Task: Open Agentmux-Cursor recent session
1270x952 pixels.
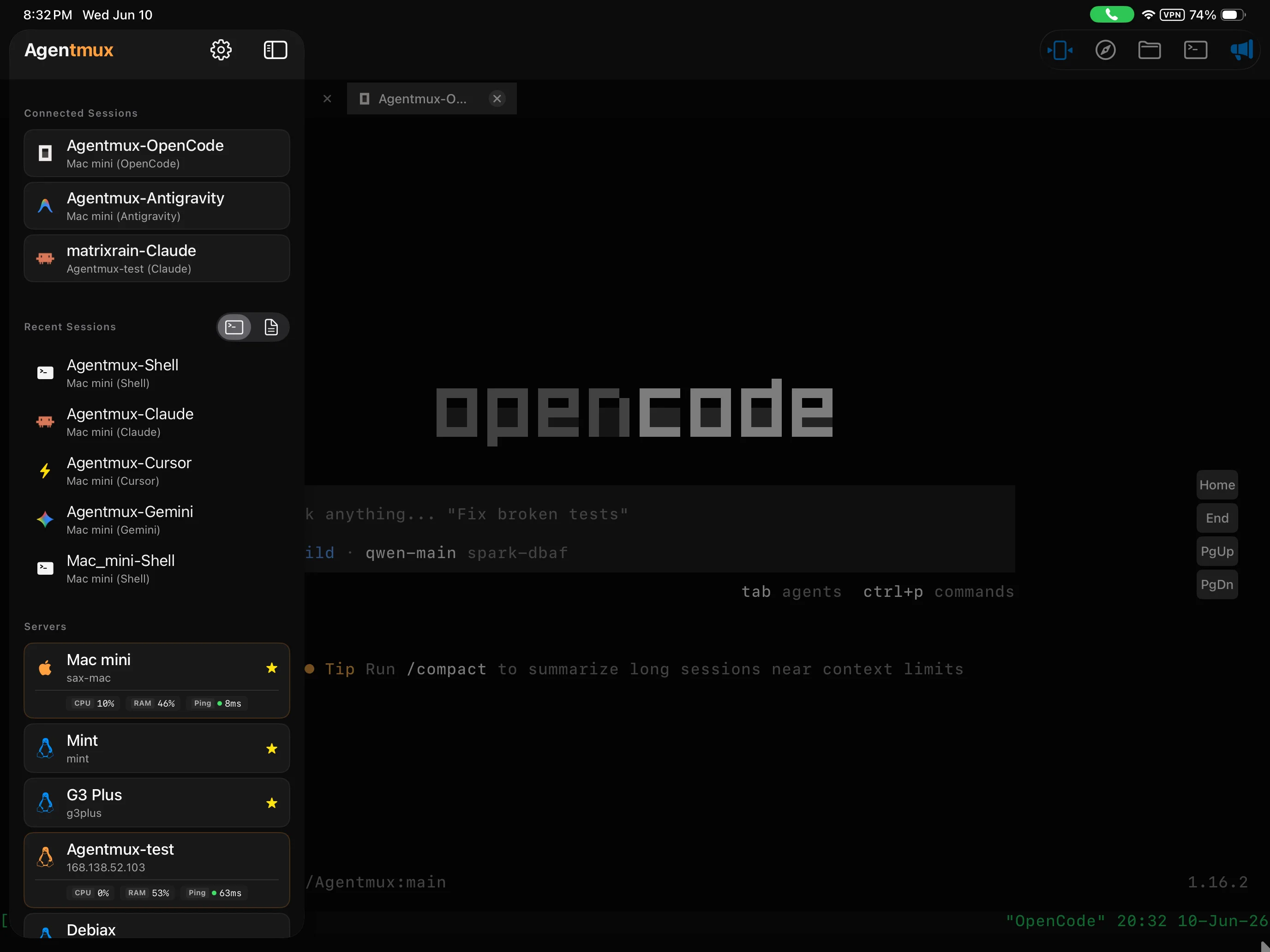Action: (x=157, y=470)
